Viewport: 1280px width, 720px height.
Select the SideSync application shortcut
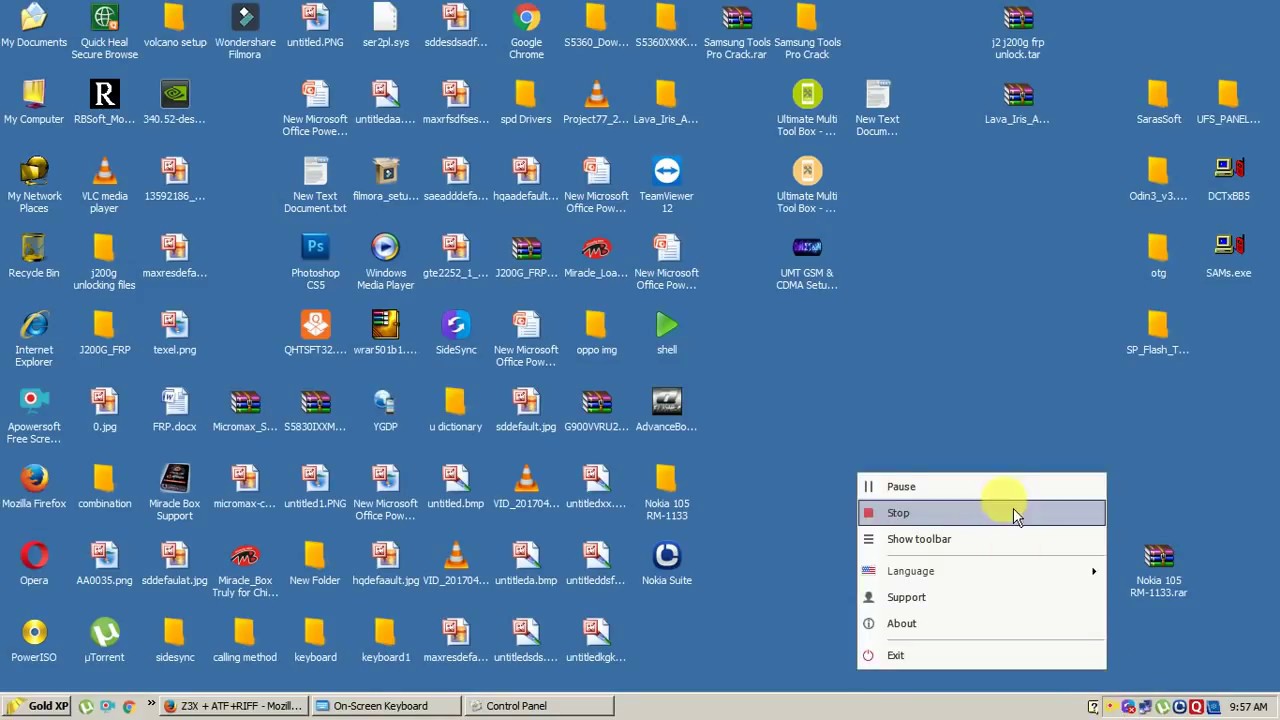(x=456, y=334)
